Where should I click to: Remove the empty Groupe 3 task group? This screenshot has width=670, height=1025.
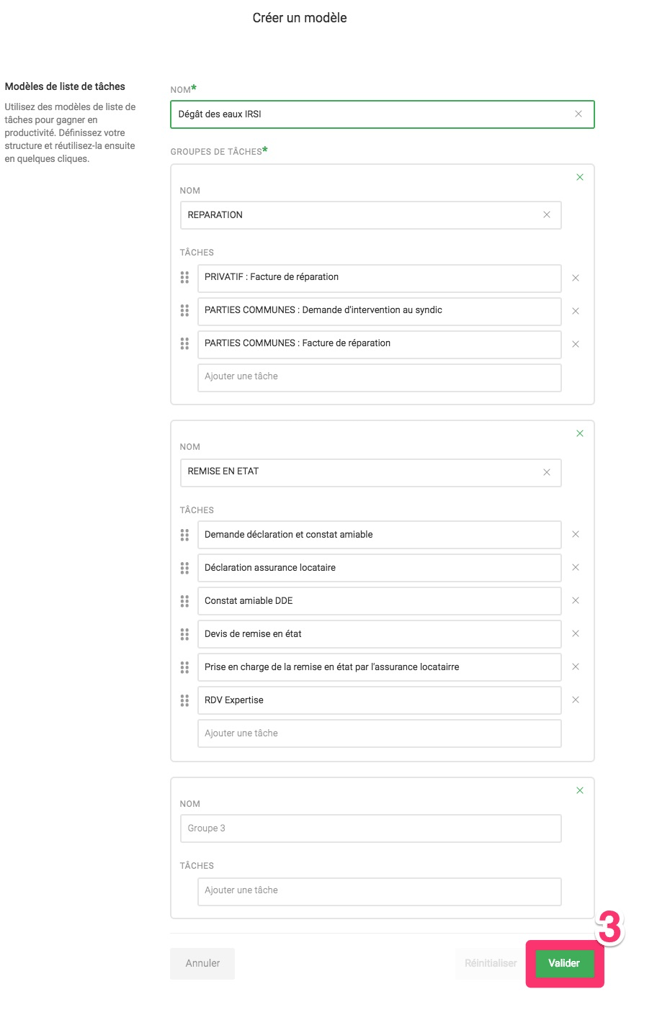(x=580, y=791)
